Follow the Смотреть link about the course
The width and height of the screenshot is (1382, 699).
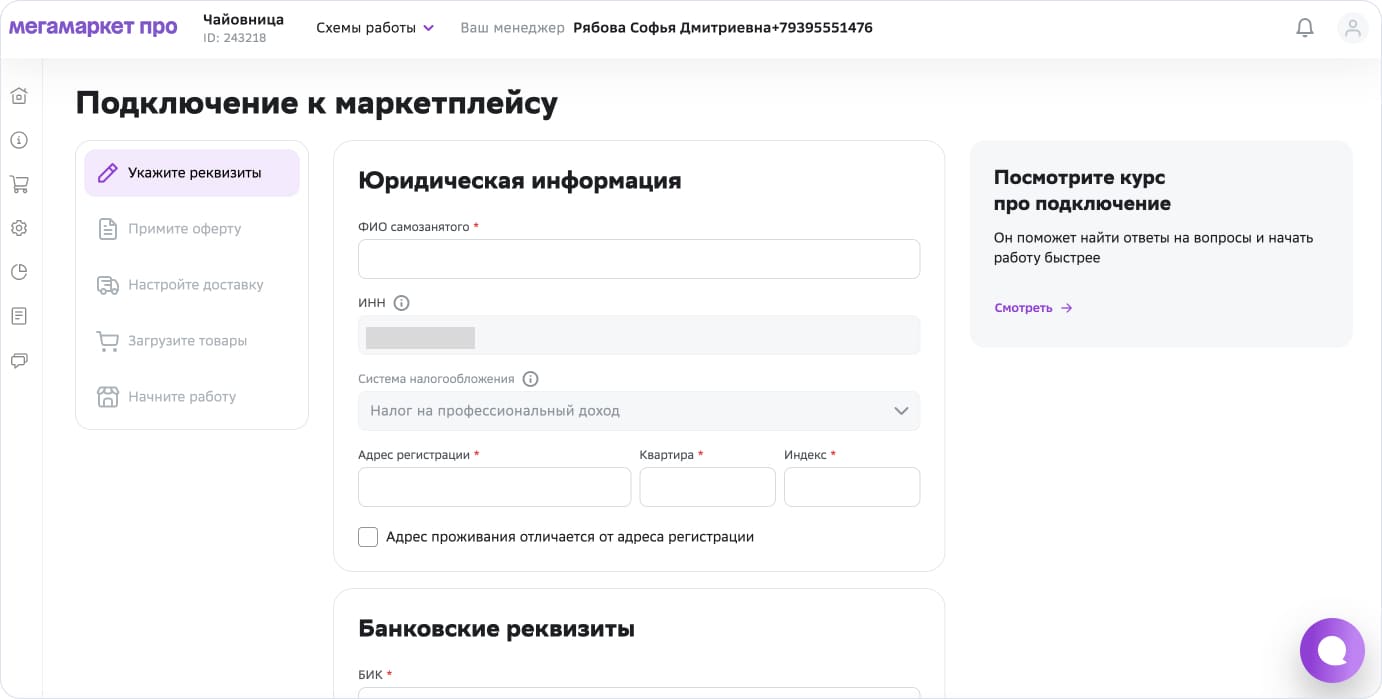pos(1022,307)
